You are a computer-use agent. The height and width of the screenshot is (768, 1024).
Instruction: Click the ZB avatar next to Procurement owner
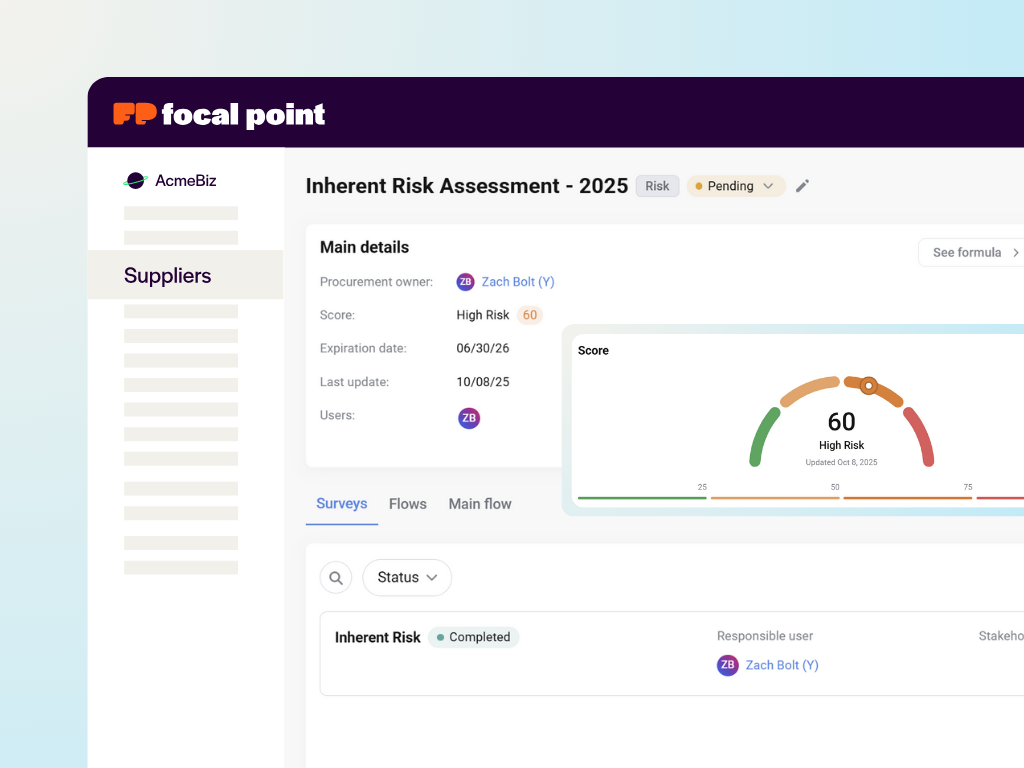[466, 282]
